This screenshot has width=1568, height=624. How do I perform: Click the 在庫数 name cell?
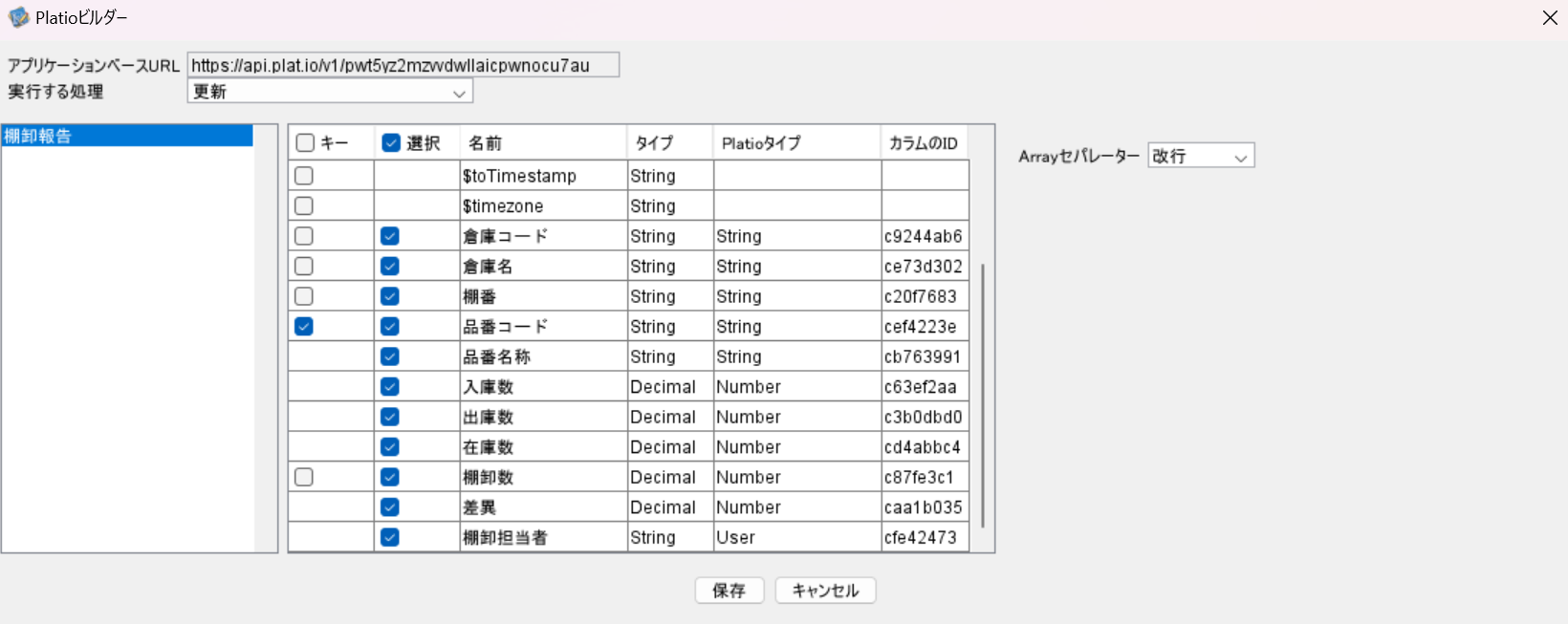pos(543,447)
